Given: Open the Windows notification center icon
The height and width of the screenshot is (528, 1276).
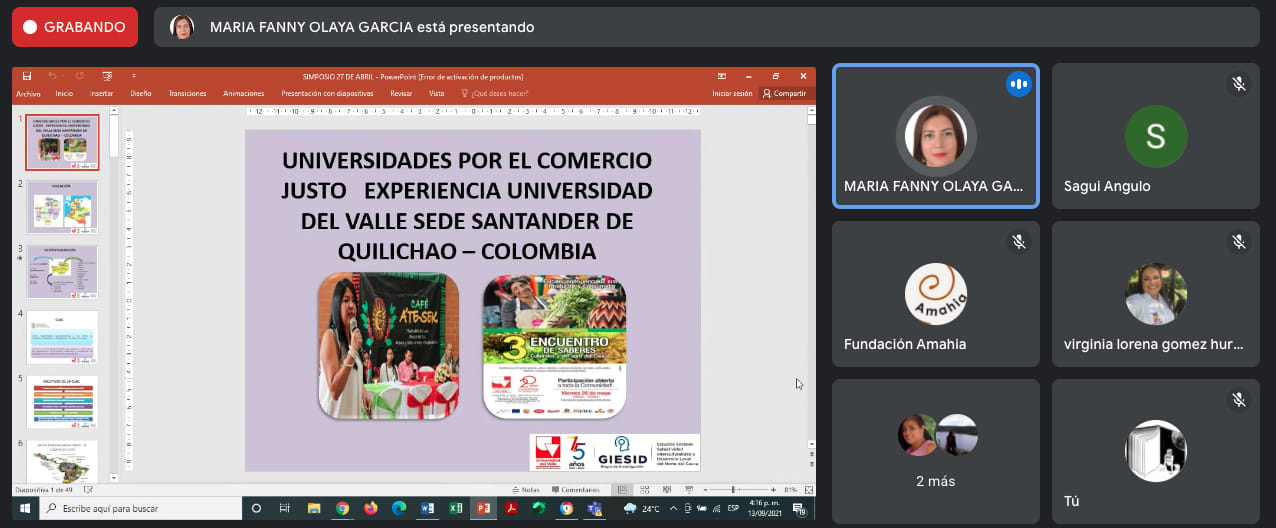Looking at the screenshot, I should pyautogui.click(x=799, y=510).
